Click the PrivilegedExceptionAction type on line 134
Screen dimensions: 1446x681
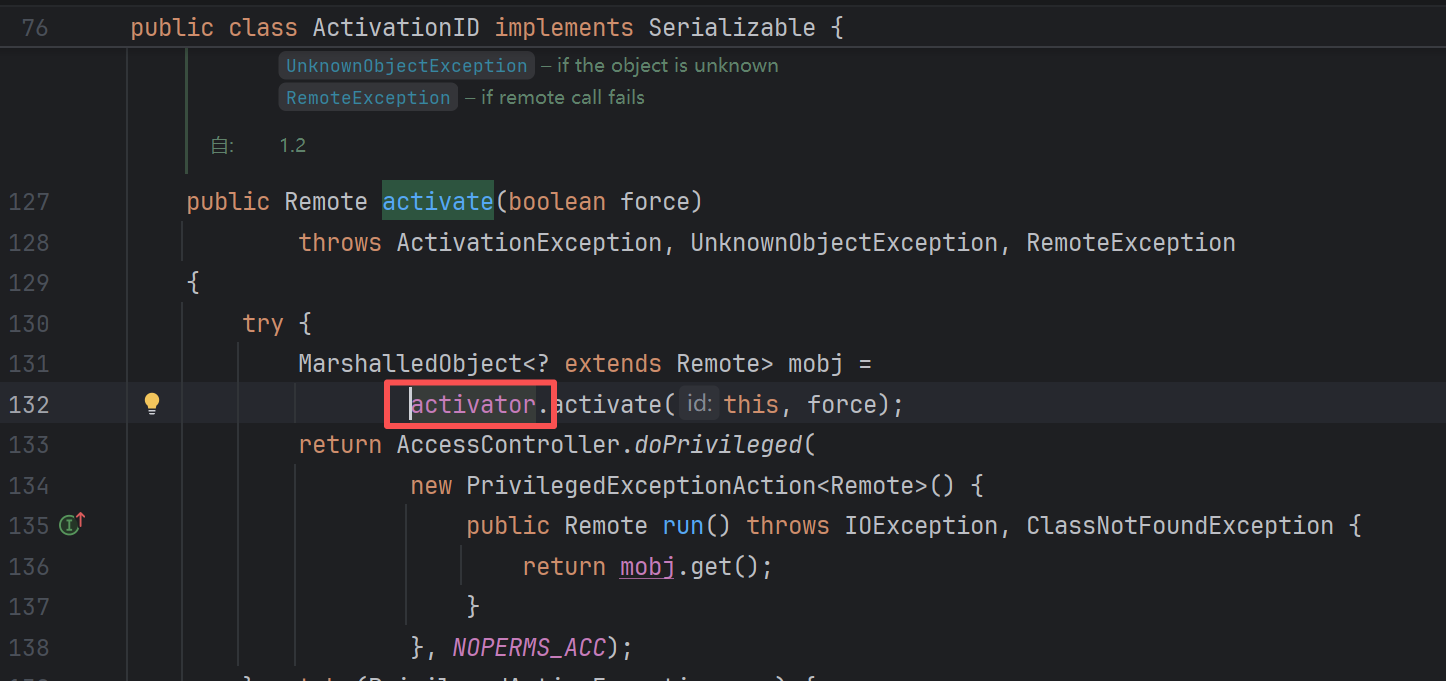click(635, 485)
